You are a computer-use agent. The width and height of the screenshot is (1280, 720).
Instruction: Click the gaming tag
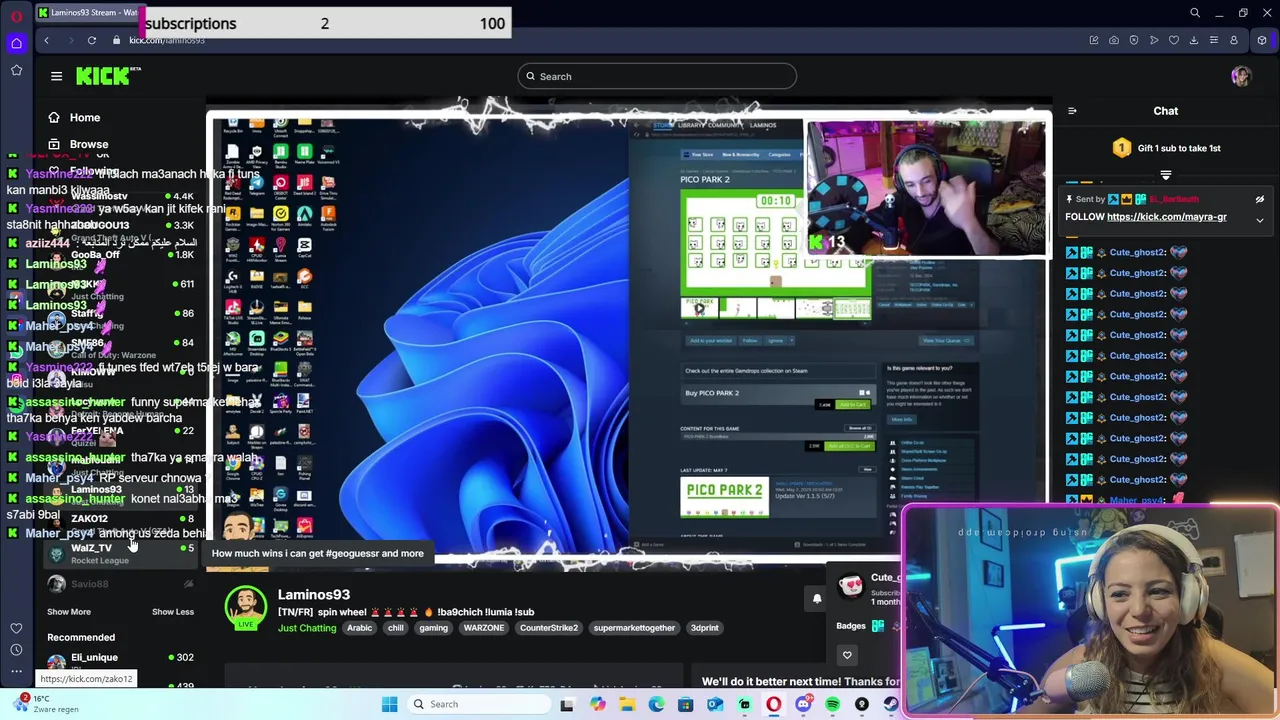(x=433, y=628)
